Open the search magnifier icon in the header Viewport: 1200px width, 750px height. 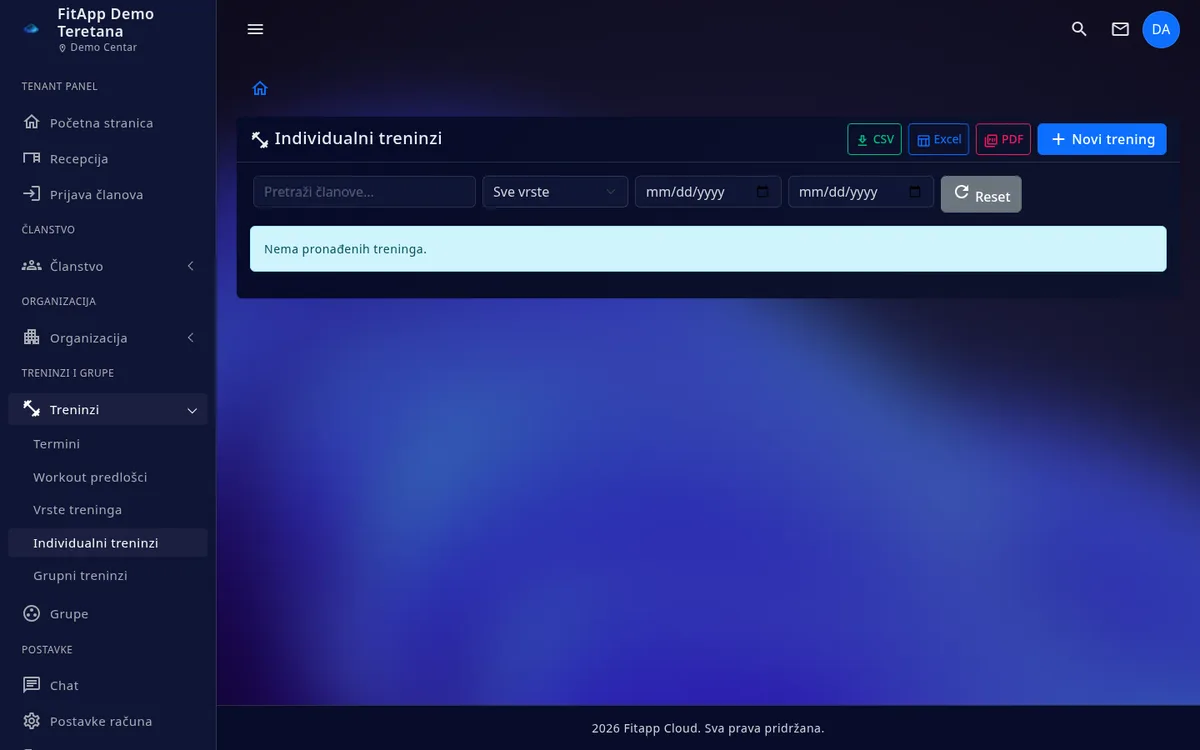(1079, 29)
